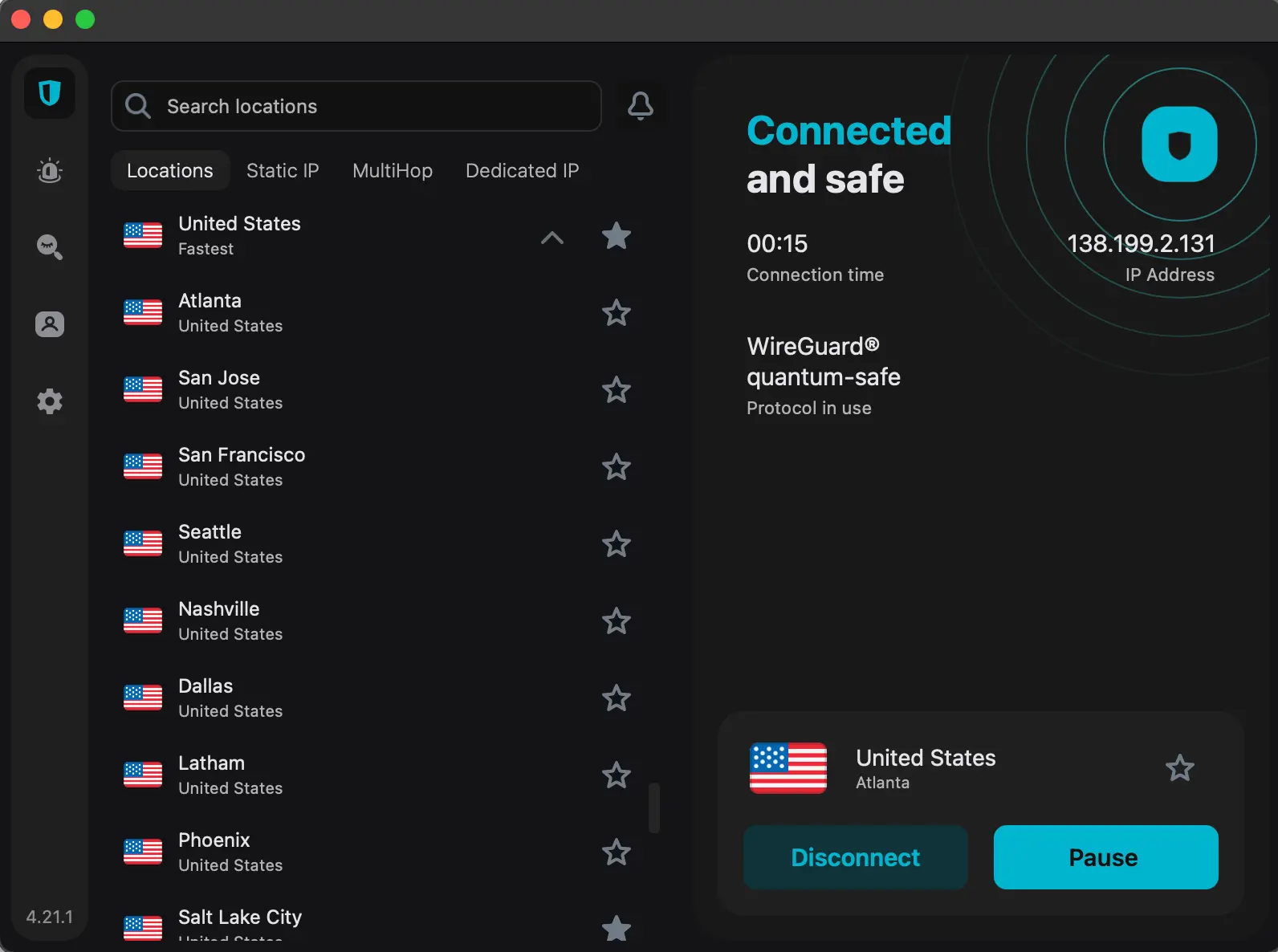
Task: Open the Settings gear icon
Action: pyautogui.click(x=50, y=401)
